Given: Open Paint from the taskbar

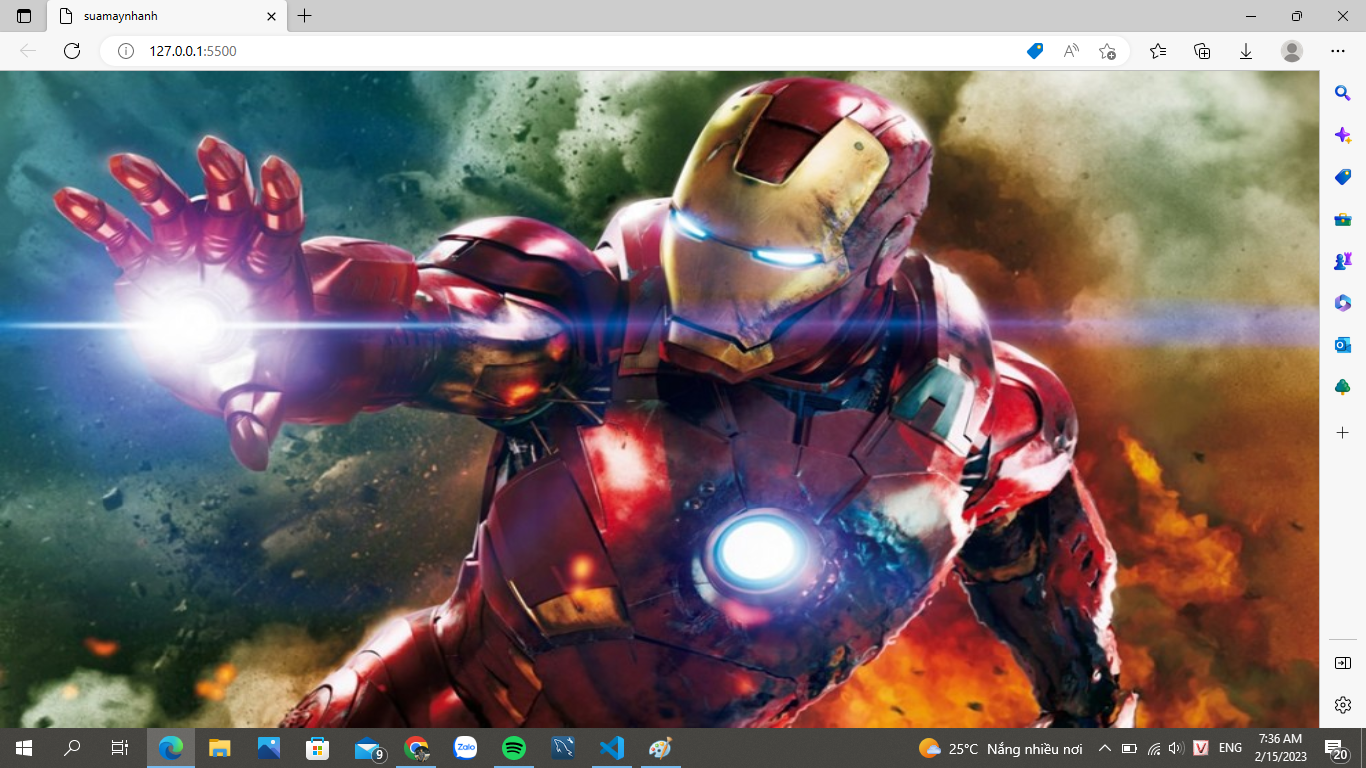Looking at the screenshot, I should 660,748.
